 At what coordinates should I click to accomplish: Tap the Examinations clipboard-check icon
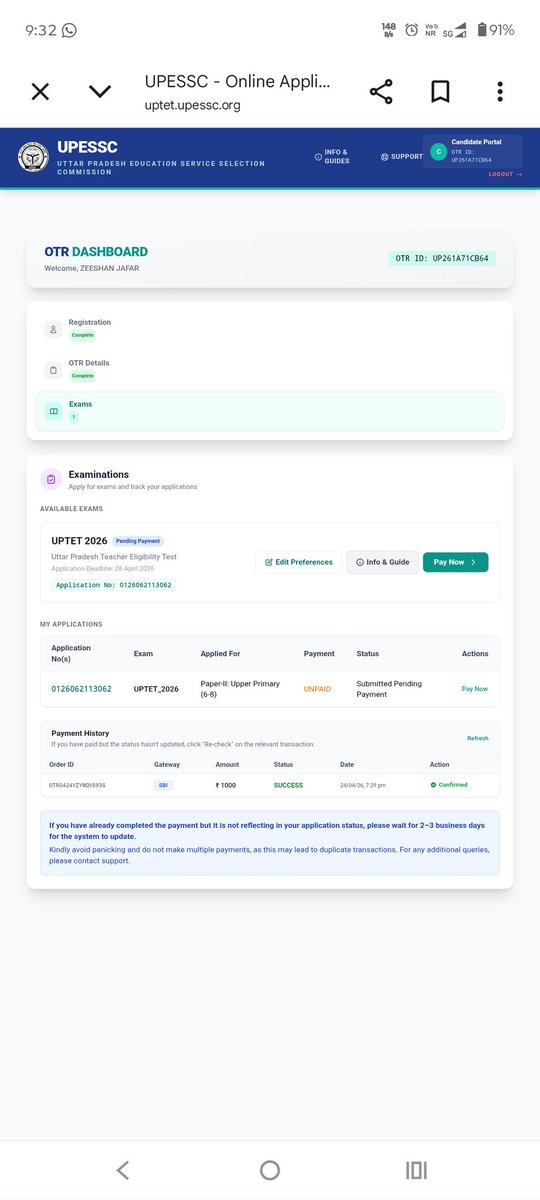pyautogui.click(x=51, y=480)
